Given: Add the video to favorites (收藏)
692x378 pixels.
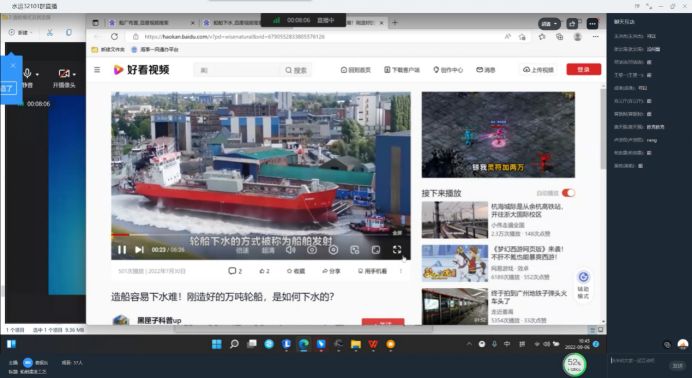Looking at the screenshot, I should click(296, 271).
